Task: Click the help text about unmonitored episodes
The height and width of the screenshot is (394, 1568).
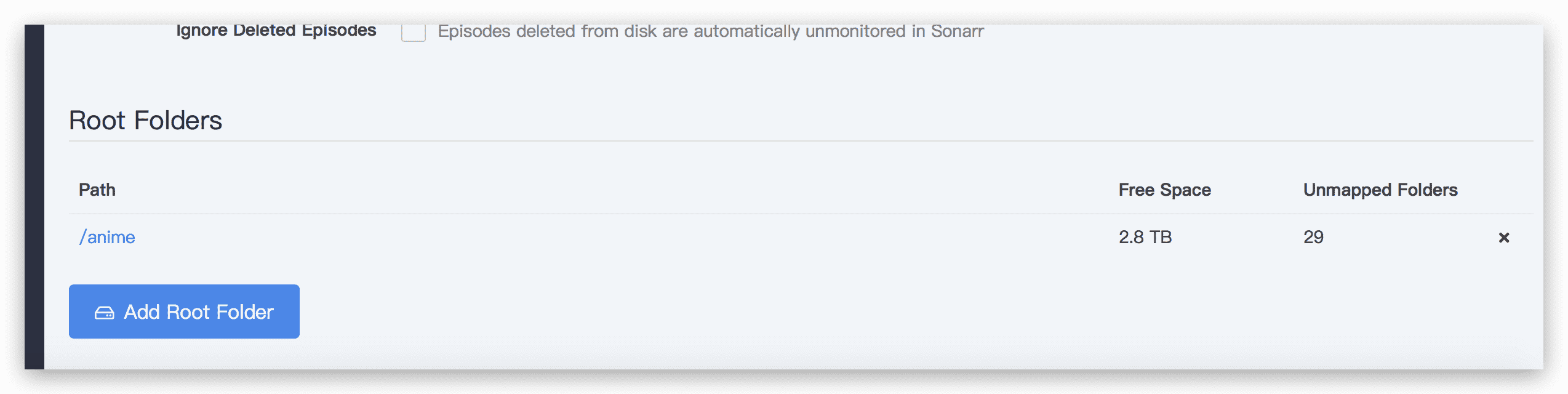Action: pos(711,31)
